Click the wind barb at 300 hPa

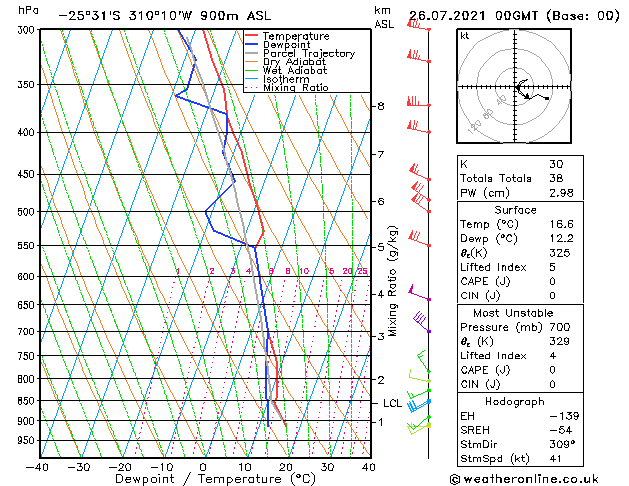point(418,24)
